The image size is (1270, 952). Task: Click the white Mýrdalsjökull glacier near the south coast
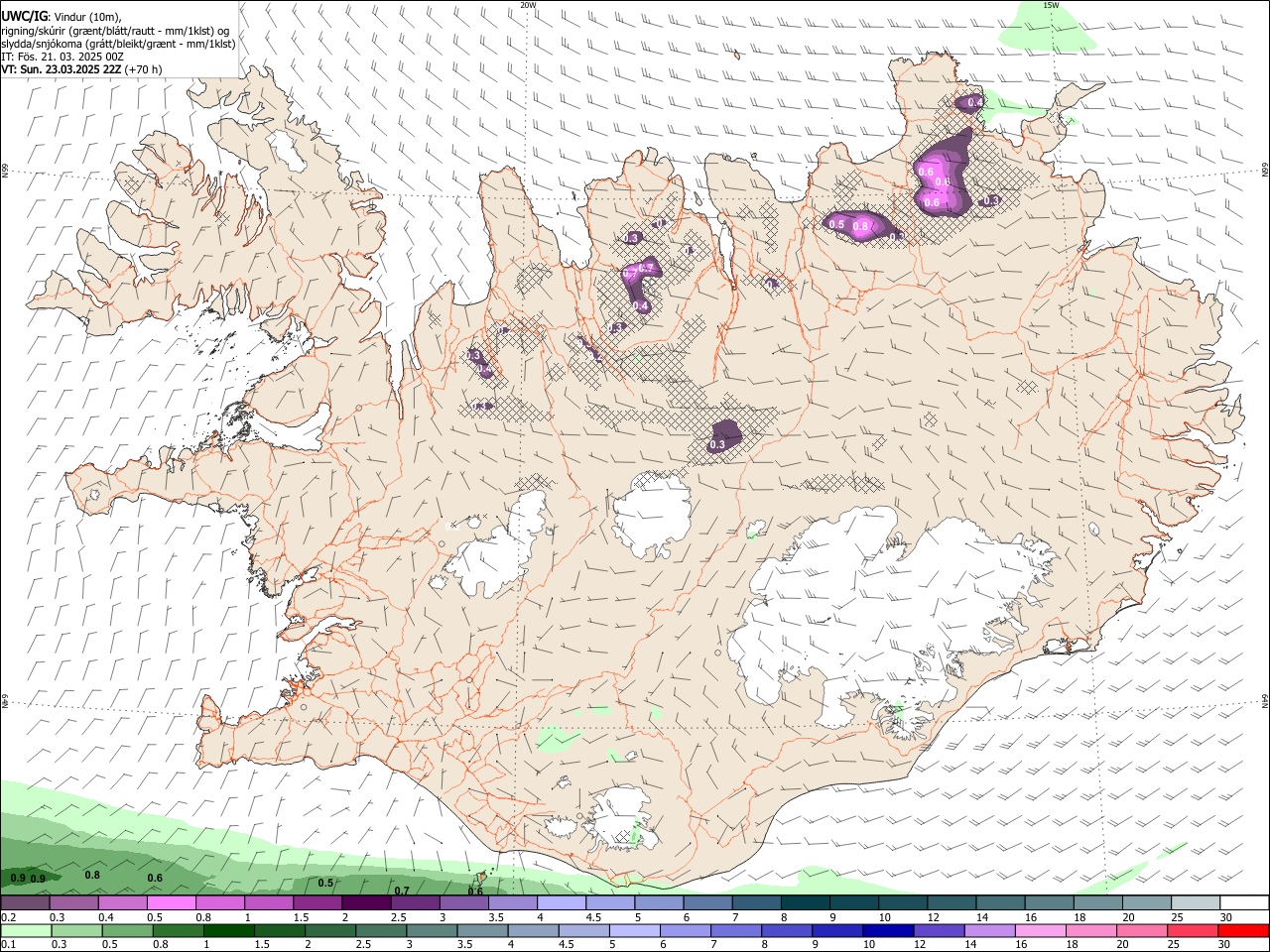point(622,816)
